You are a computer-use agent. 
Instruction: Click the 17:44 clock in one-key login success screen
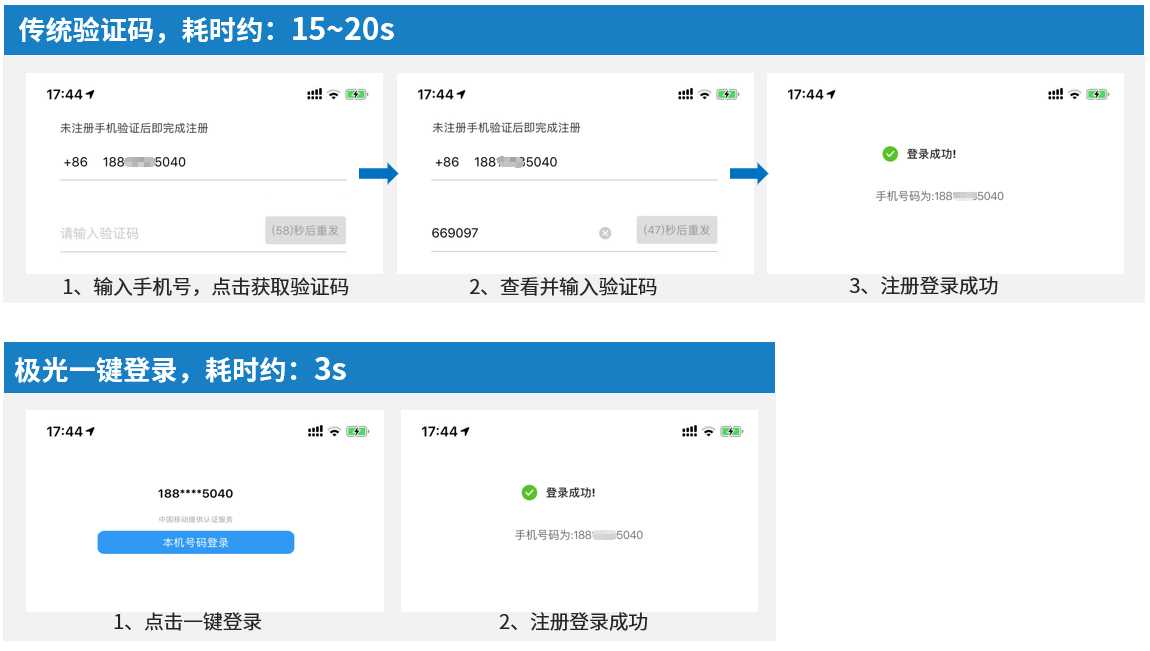point(439,432)
